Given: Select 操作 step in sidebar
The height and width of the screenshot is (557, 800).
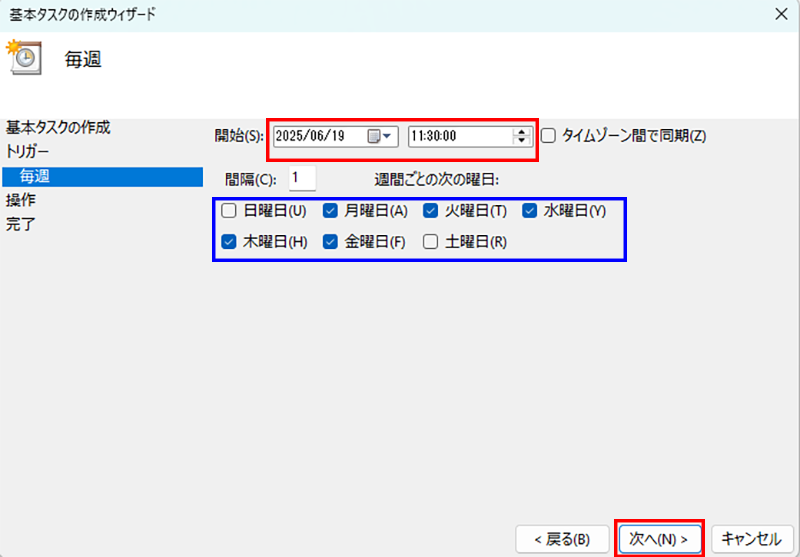Looking at the screenshot, I should click(x=20, y=200).
